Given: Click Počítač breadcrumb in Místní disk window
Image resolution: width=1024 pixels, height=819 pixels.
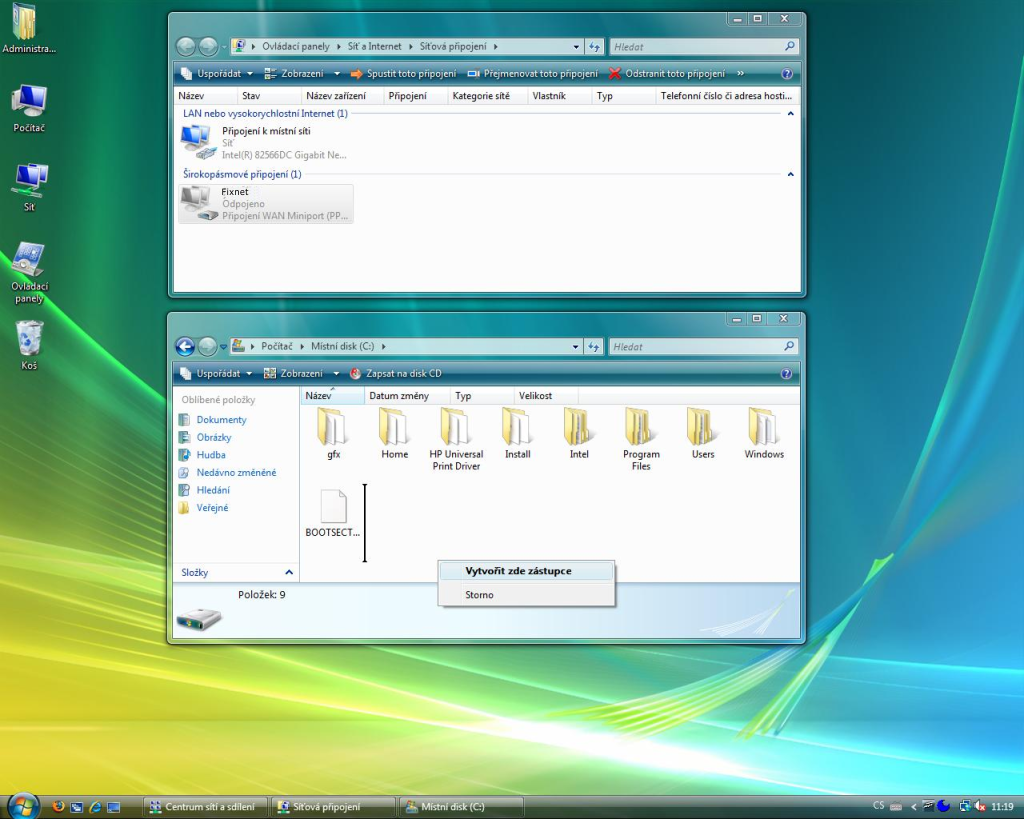Looking at the screenshot, I should pyautogui.click(x=277, y=346).
